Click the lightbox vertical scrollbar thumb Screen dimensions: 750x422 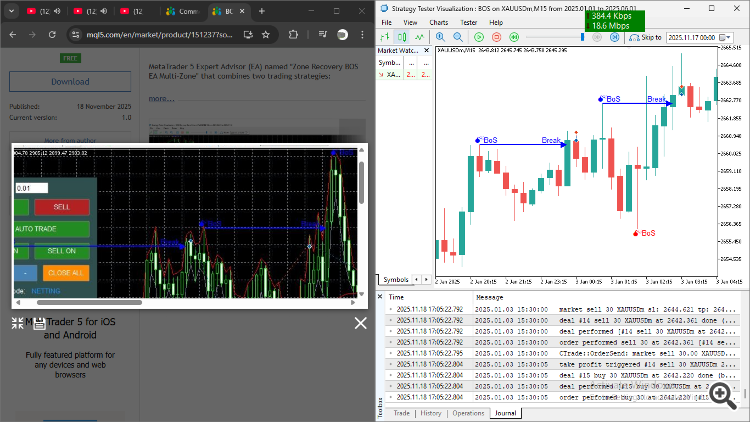[x=362, y=182]
